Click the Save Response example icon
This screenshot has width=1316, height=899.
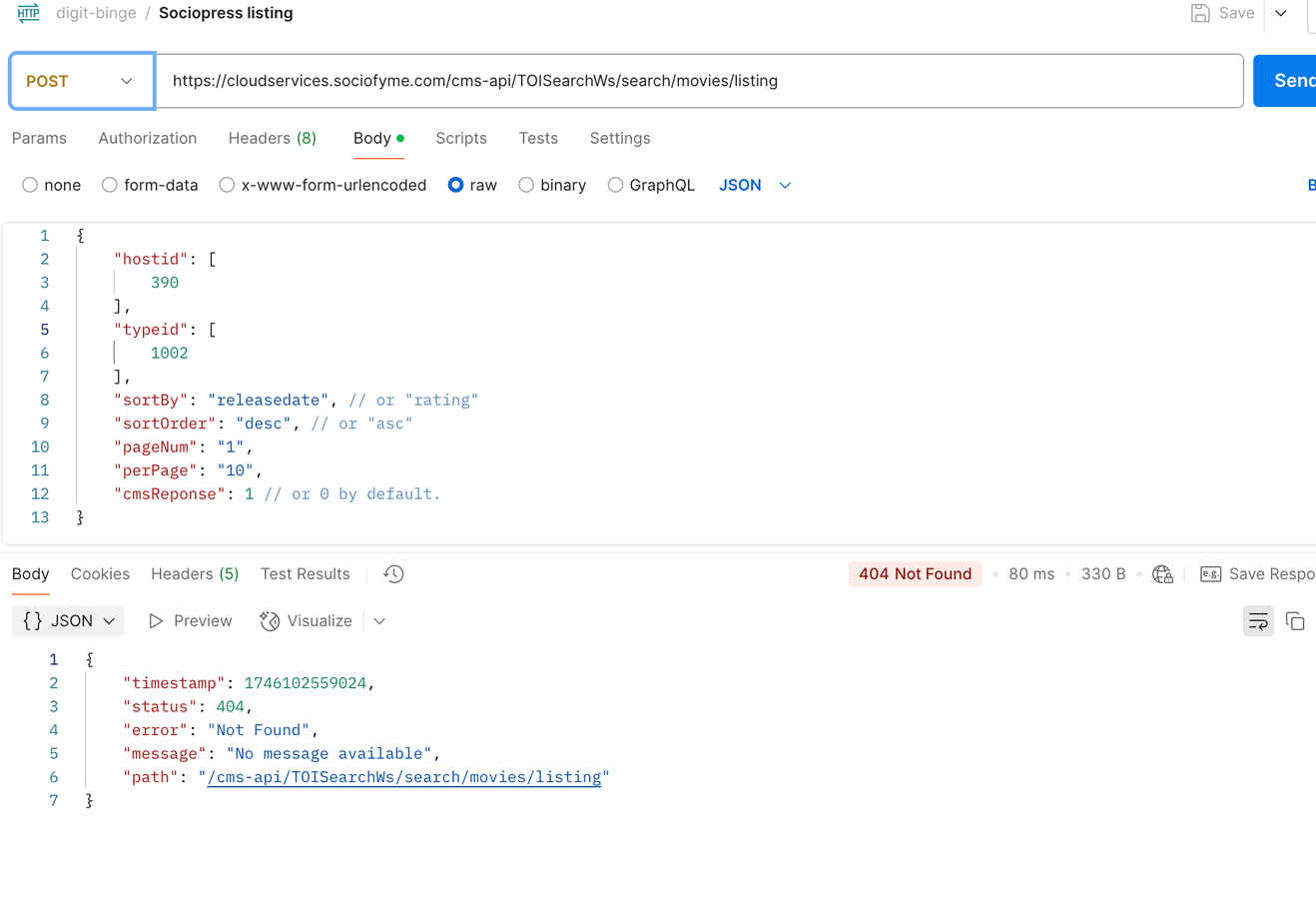coord(1210,574)
